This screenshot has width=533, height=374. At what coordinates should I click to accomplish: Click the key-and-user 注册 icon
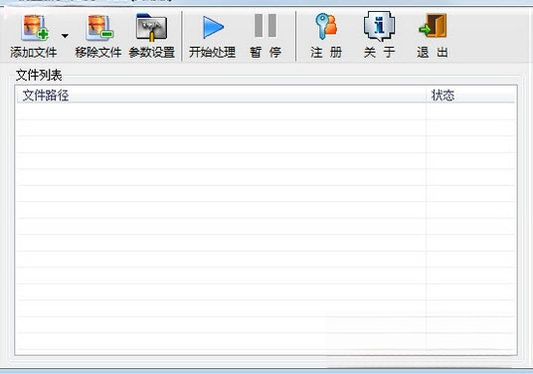[x=326, y=26]
